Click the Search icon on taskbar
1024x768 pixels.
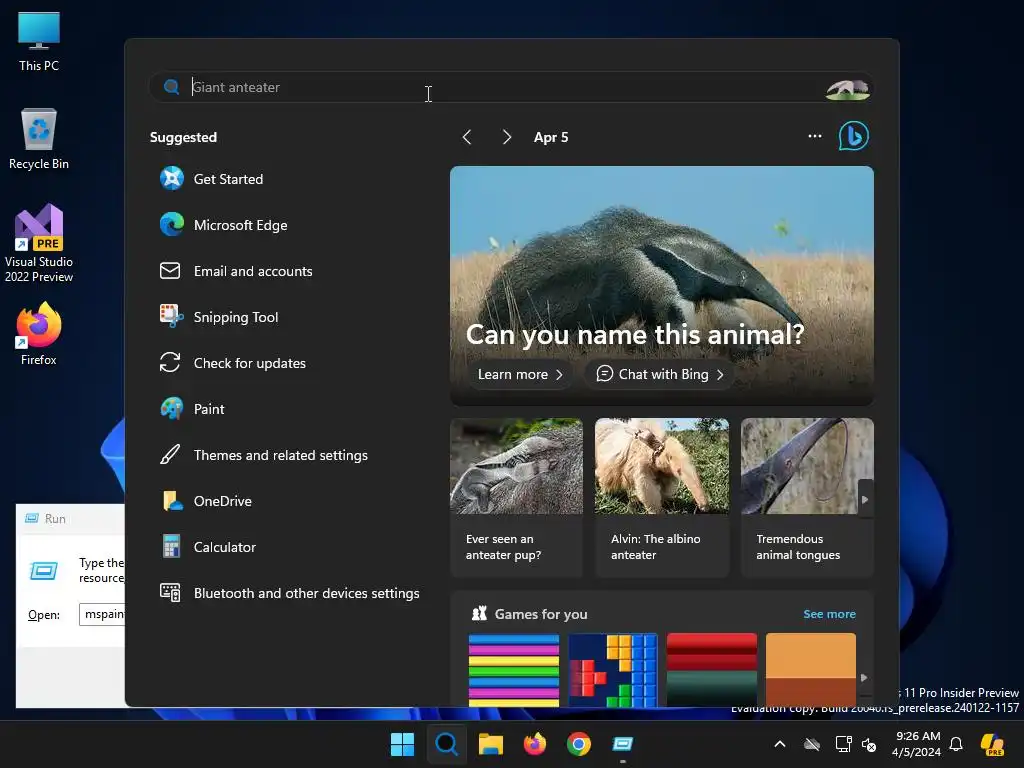click(x=447, y=744)
